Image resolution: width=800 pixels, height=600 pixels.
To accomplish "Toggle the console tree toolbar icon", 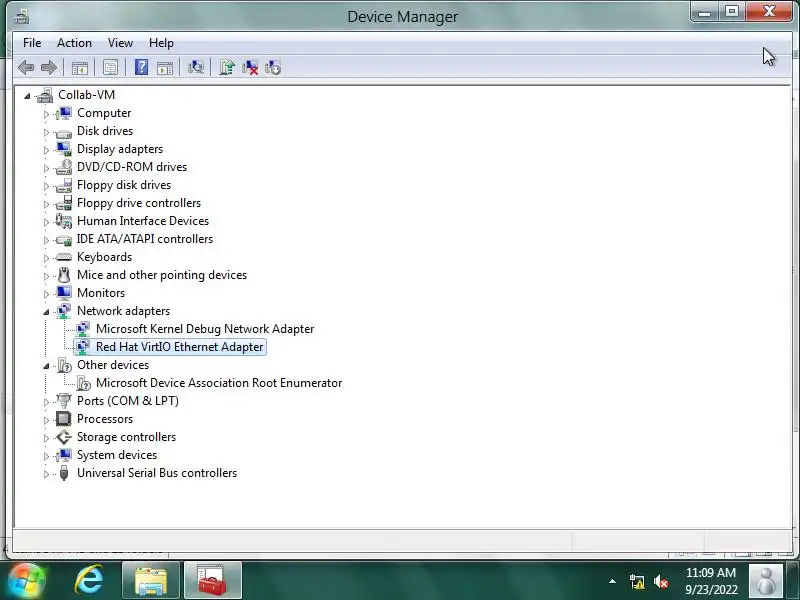I will click(80, 67).
